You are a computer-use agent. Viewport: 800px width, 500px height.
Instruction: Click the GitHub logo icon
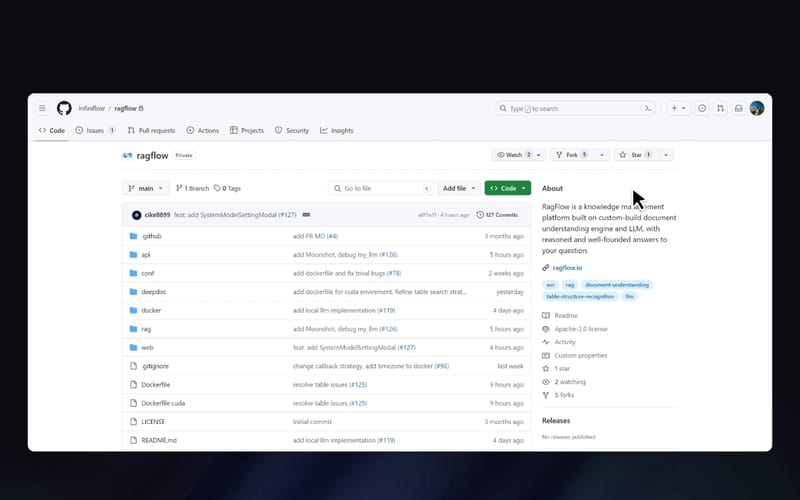tap(64, 108)
